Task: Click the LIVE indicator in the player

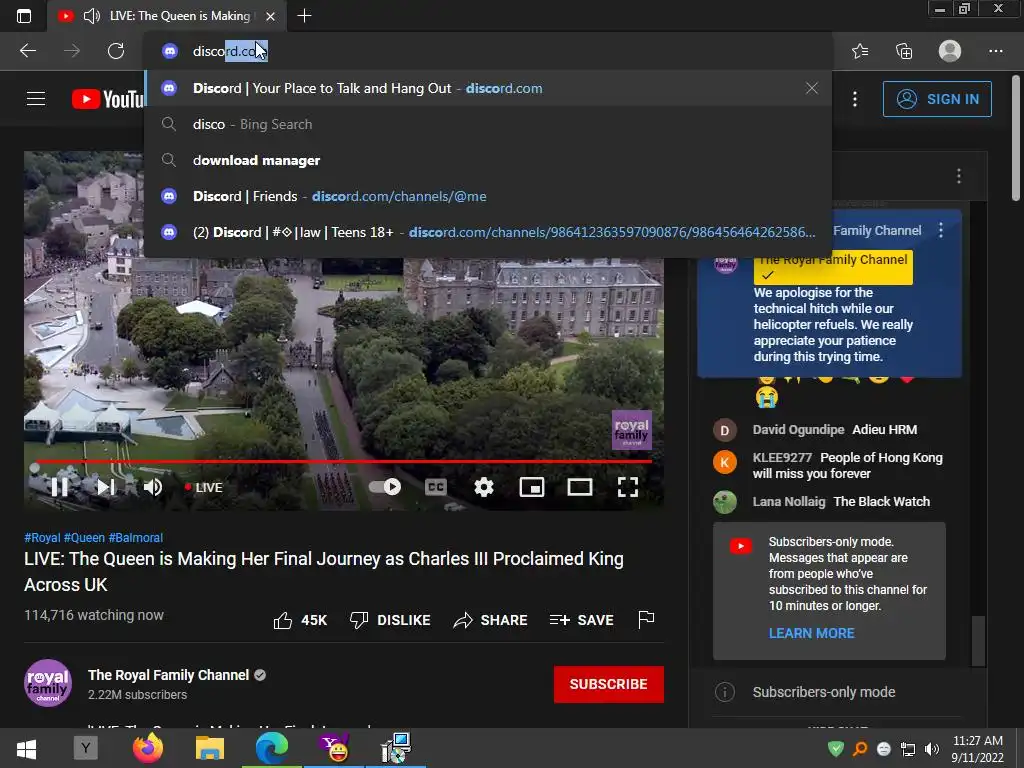Action: [204, 487]
